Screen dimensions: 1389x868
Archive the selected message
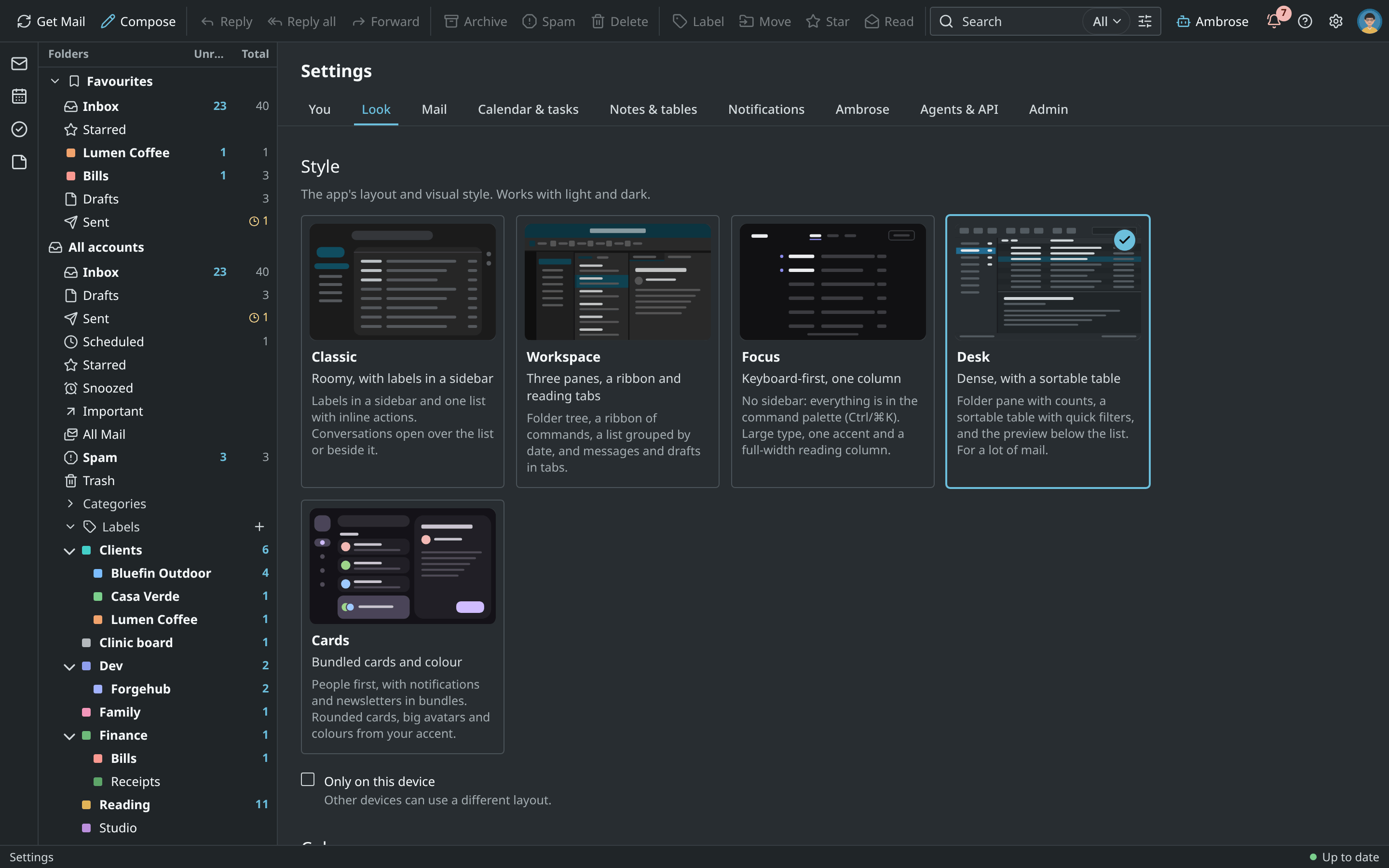(476, 21)
